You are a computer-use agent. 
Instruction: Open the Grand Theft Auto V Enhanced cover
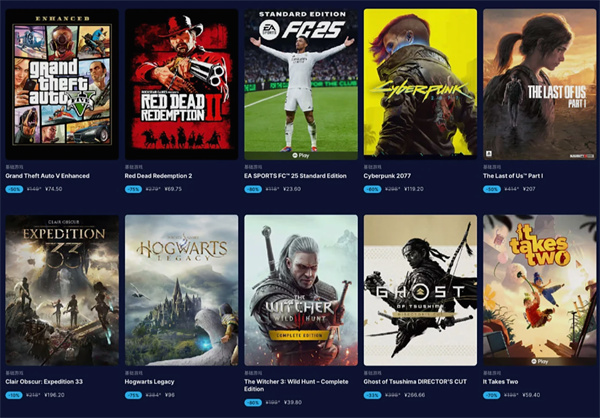point(62,84)
